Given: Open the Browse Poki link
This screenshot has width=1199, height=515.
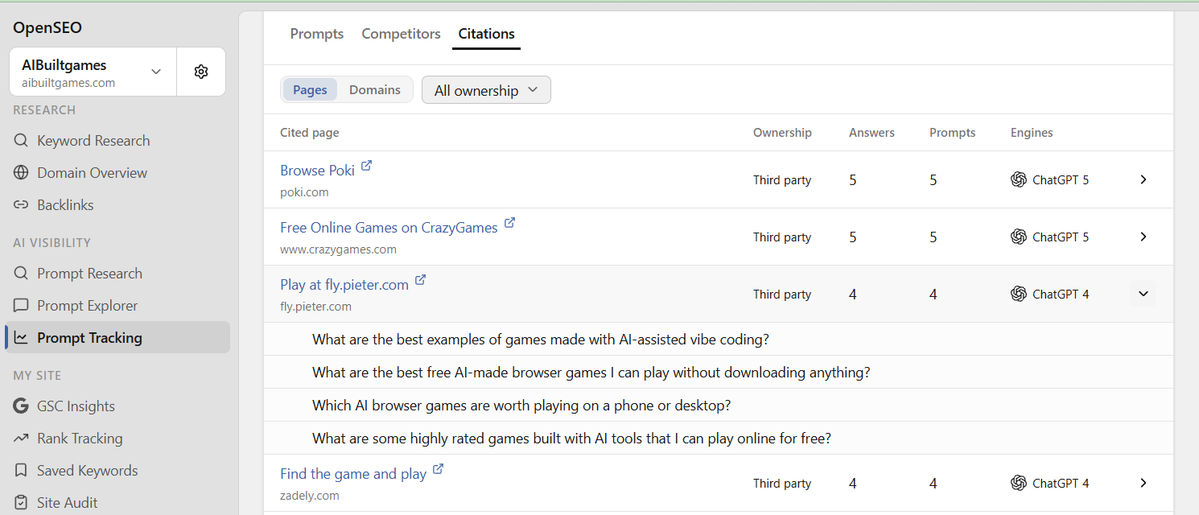Looking at the screenshot, I should coord(317,171).
